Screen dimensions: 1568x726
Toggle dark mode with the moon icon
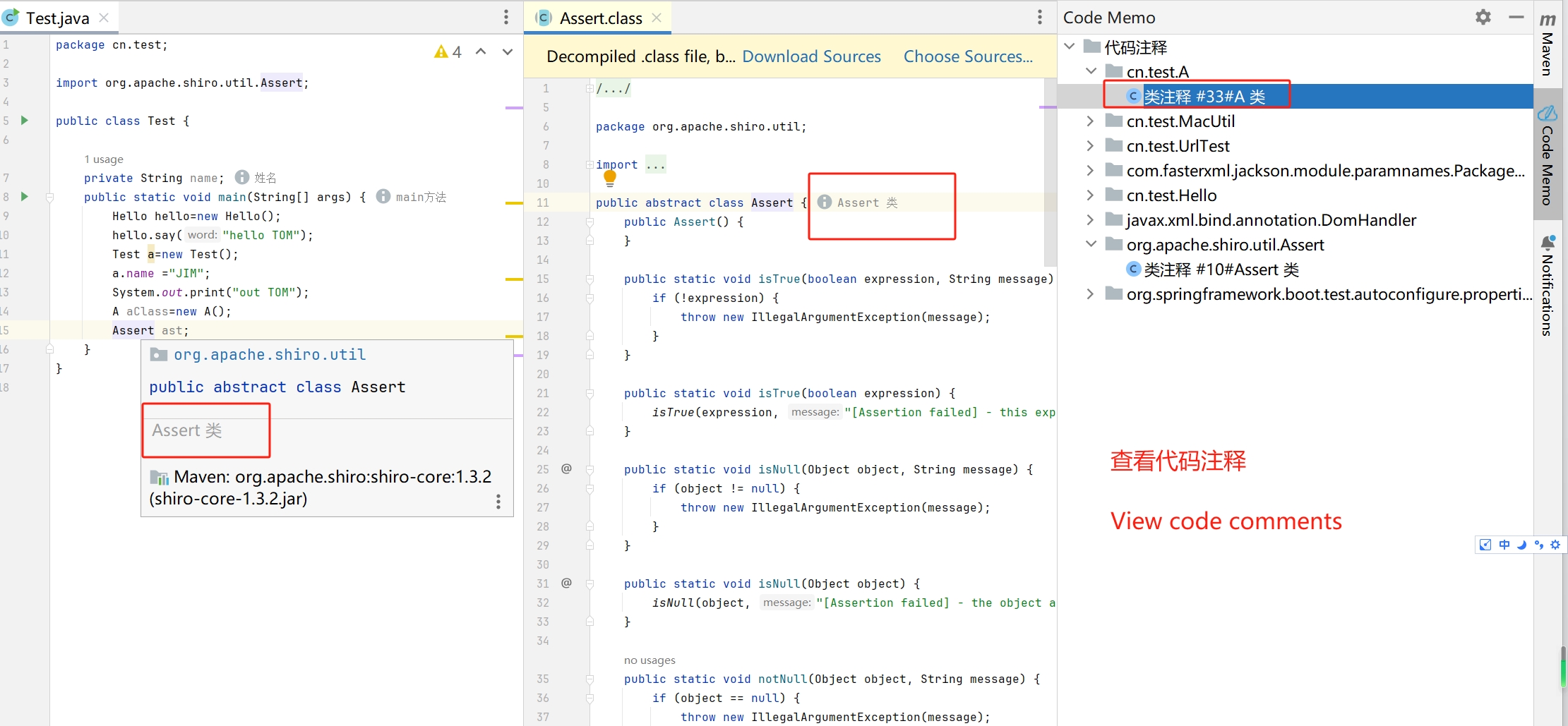tap(1521, 545)
